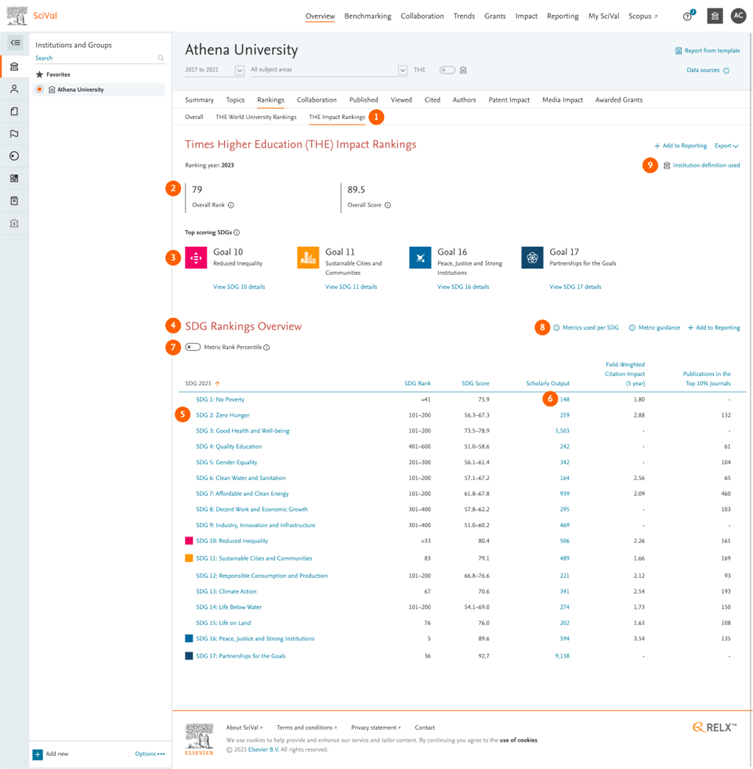
Task: Sort by SDG 2023 column arrow
Action: click(218, 384)
